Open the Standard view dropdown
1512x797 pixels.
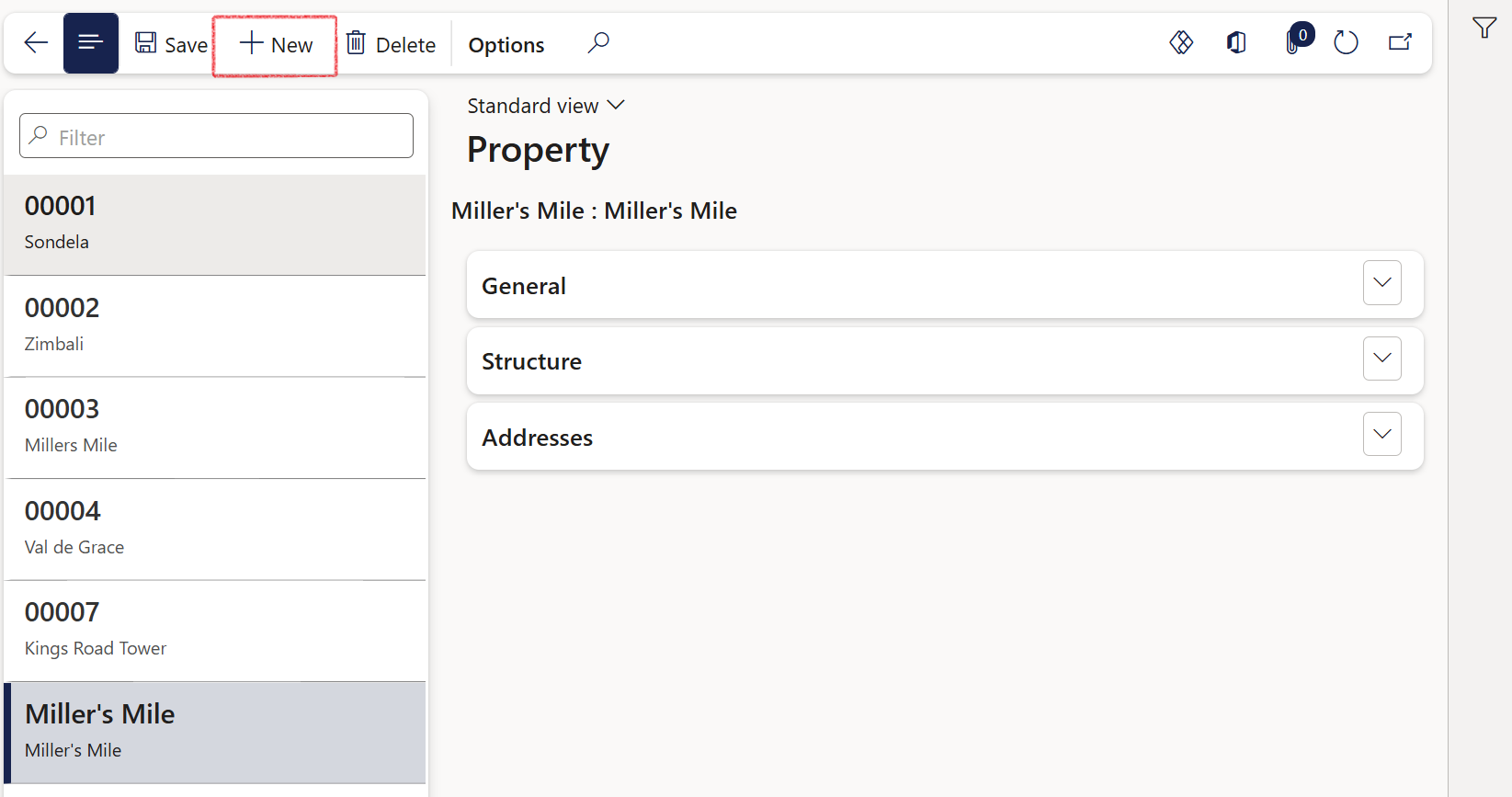tap(546, 106)
